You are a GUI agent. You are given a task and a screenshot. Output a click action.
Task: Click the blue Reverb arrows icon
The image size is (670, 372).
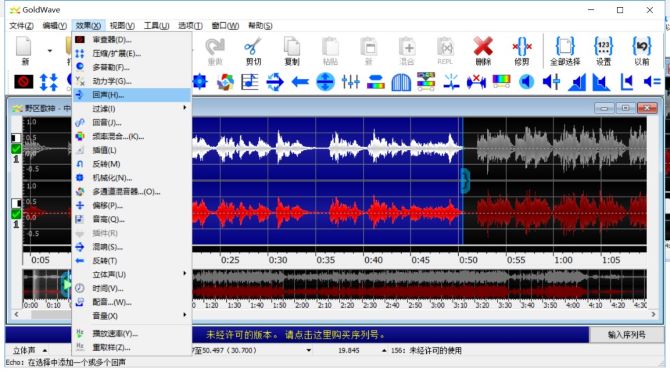[x=275, y=82]
